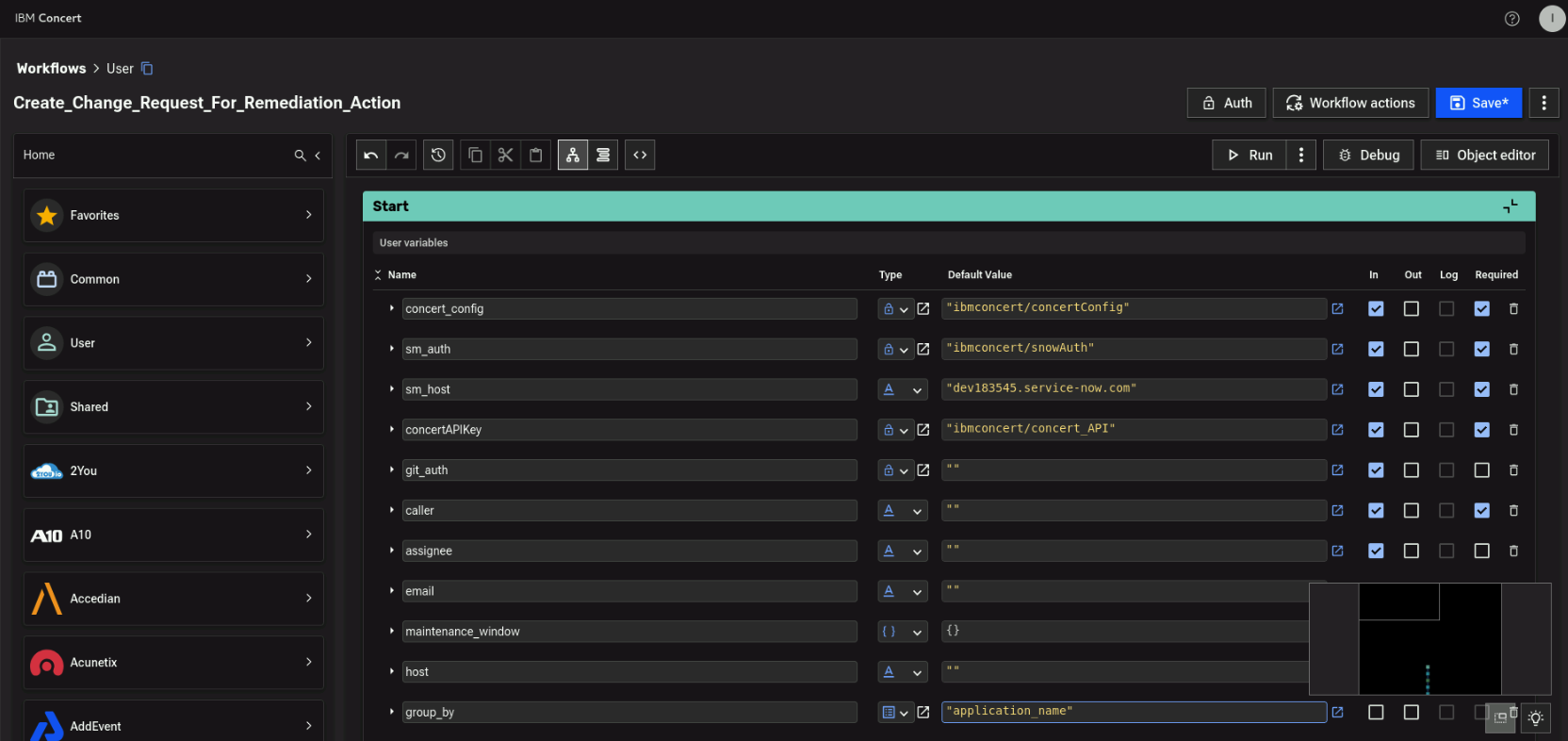Viewport: 1568px width, 741px height.
Task: Open type dropdown for maintenance_window
Action: [903, 632]
